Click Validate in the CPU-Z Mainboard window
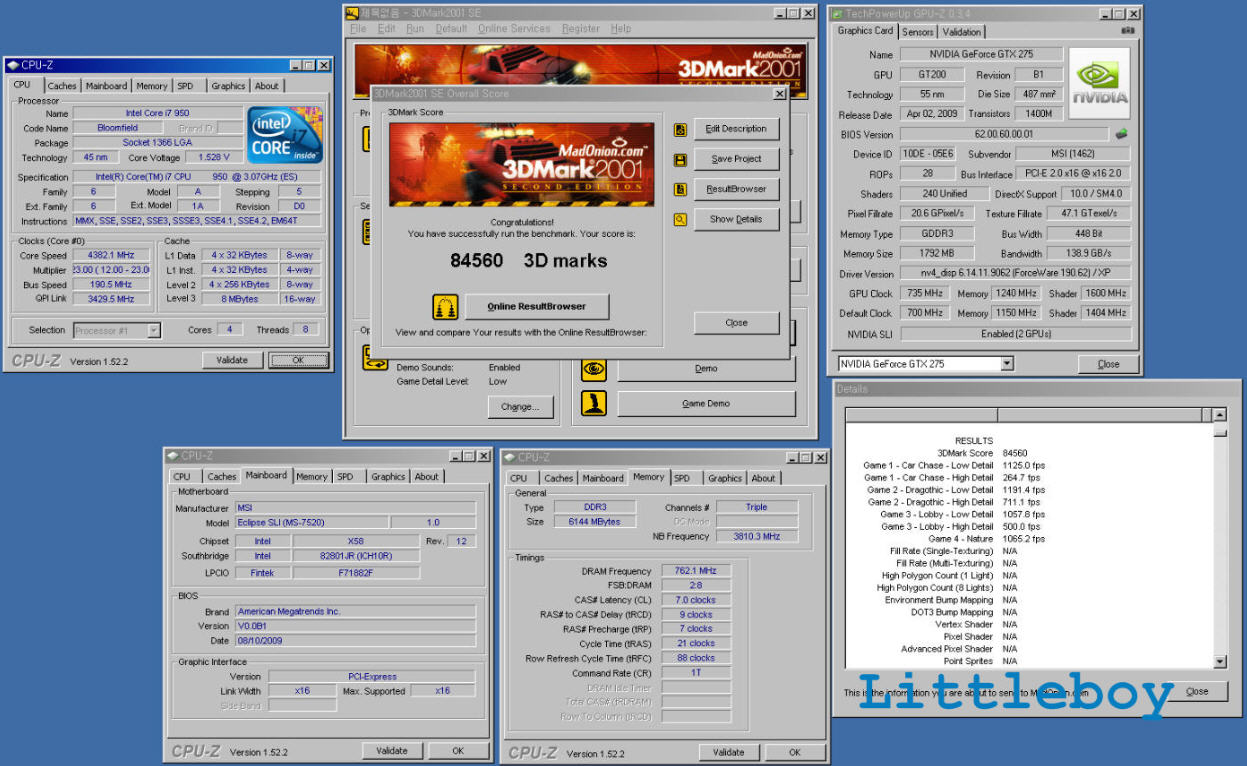1247x766 pixels. [392, 750]
